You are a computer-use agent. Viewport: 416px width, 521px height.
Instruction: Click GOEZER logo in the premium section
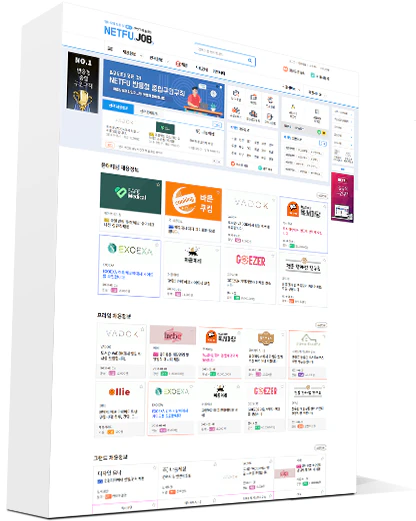coord(265,391)
